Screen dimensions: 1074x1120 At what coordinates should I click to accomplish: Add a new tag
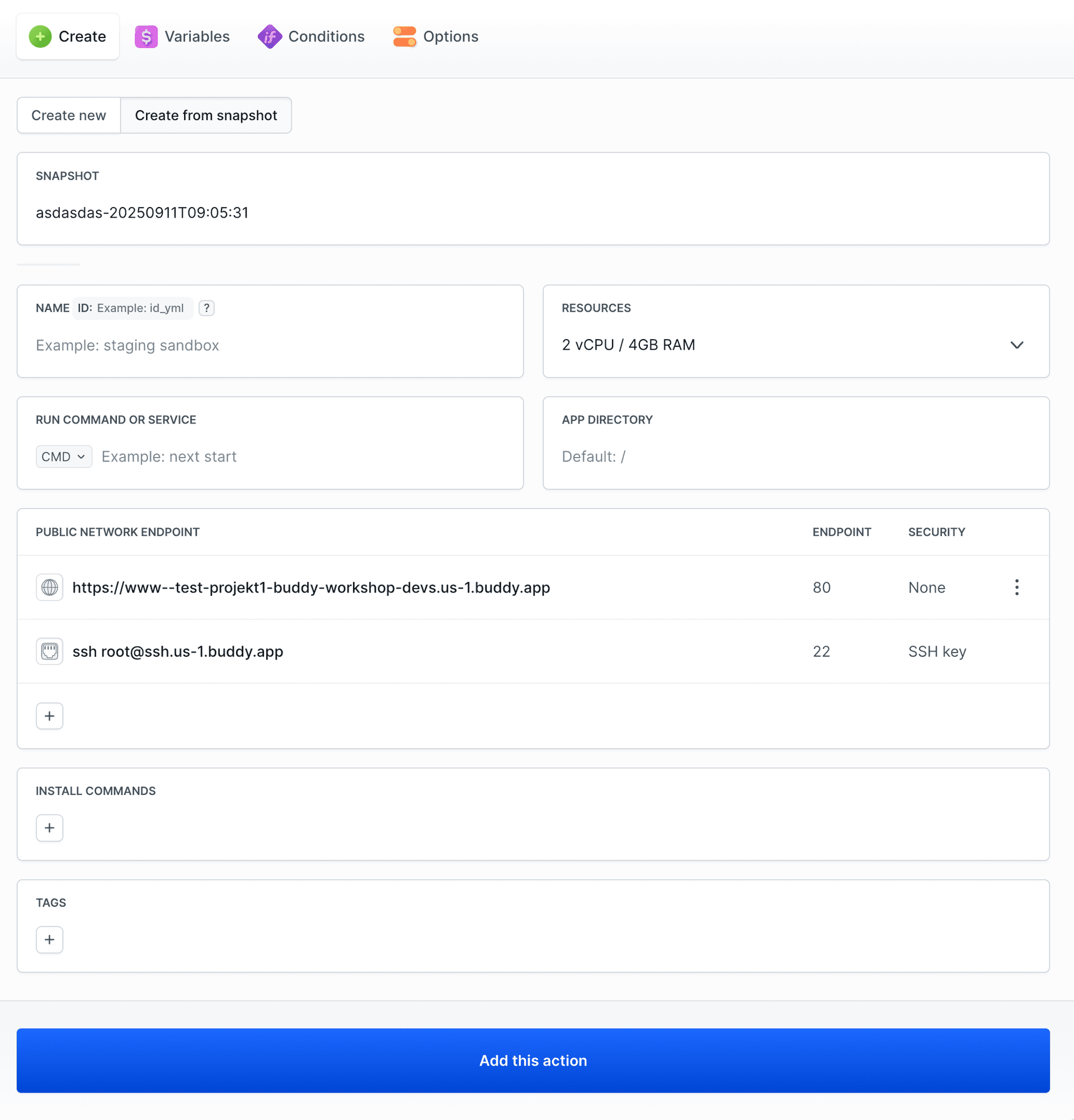click(x=50, y=940)
